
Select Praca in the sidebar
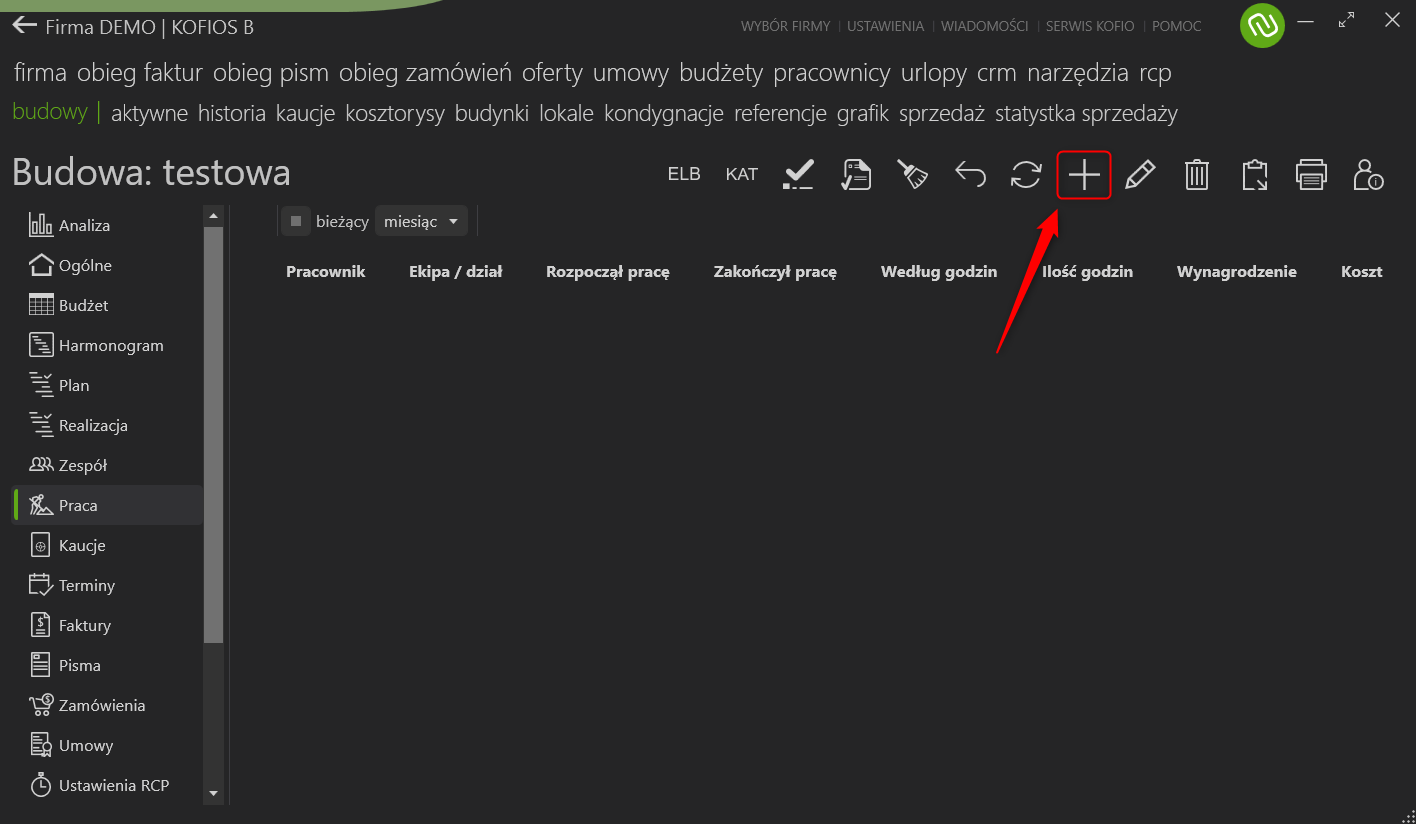(x=108, y=505)
